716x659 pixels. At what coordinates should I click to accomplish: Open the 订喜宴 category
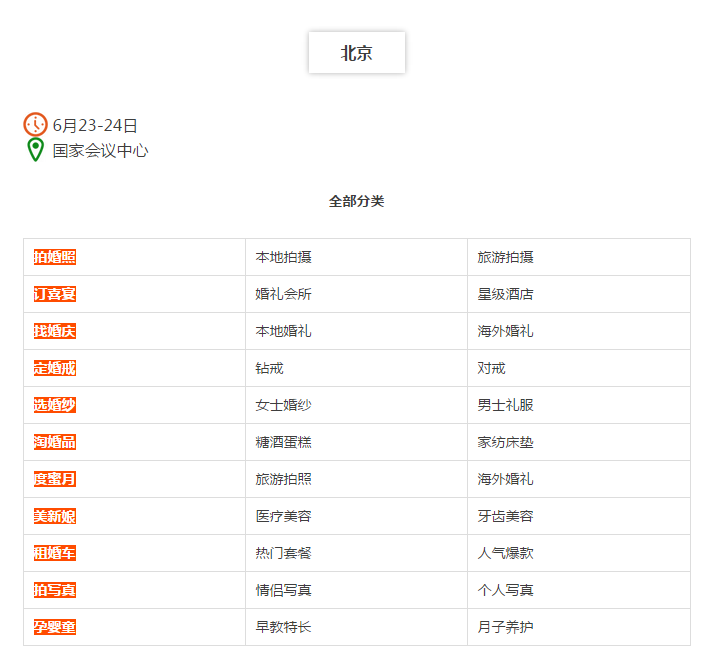pyautogui.click(x=55, y=294)
